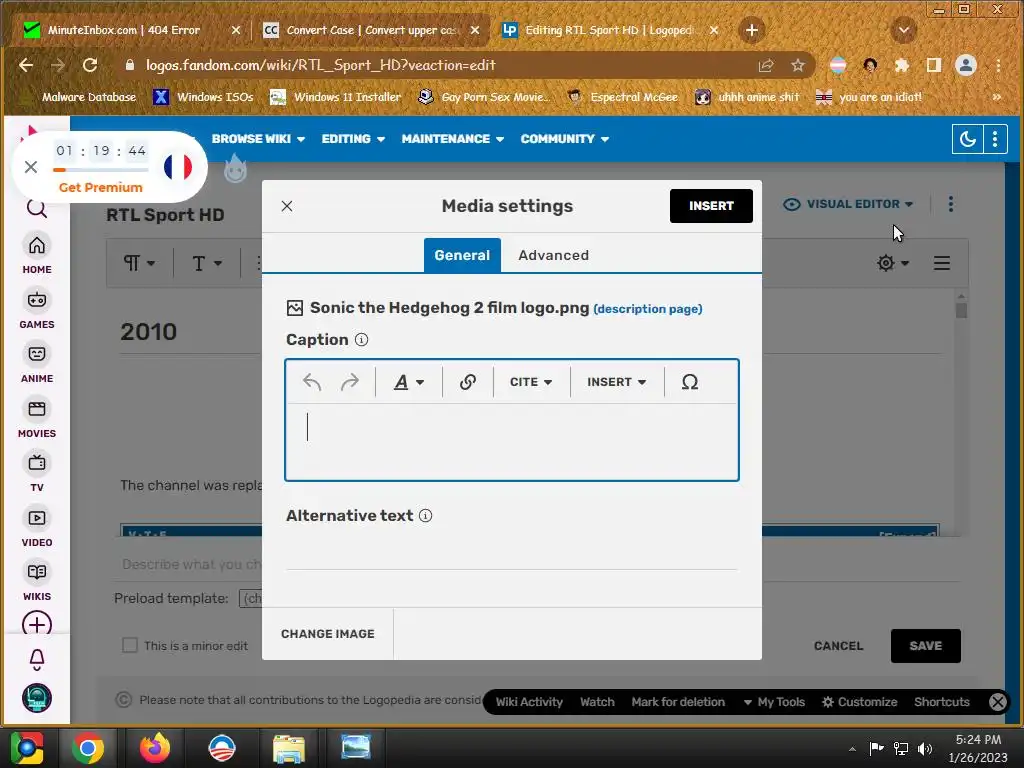Open the notifications bell
This screenshot has height=768, width=1024.
pos(37,660)
